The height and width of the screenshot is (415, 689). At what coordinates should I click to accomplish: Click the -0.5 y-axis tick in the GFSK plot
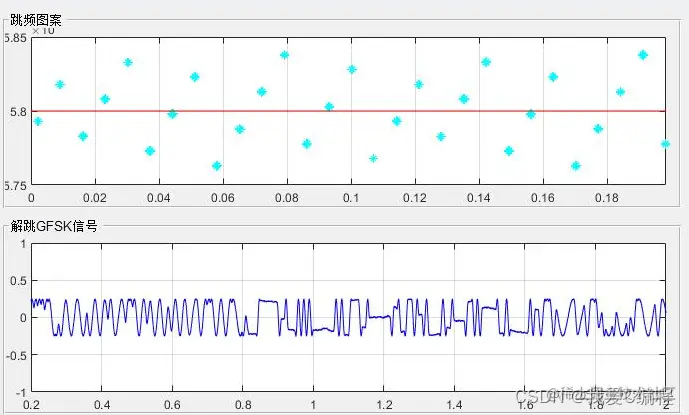[x=17, y=355]
